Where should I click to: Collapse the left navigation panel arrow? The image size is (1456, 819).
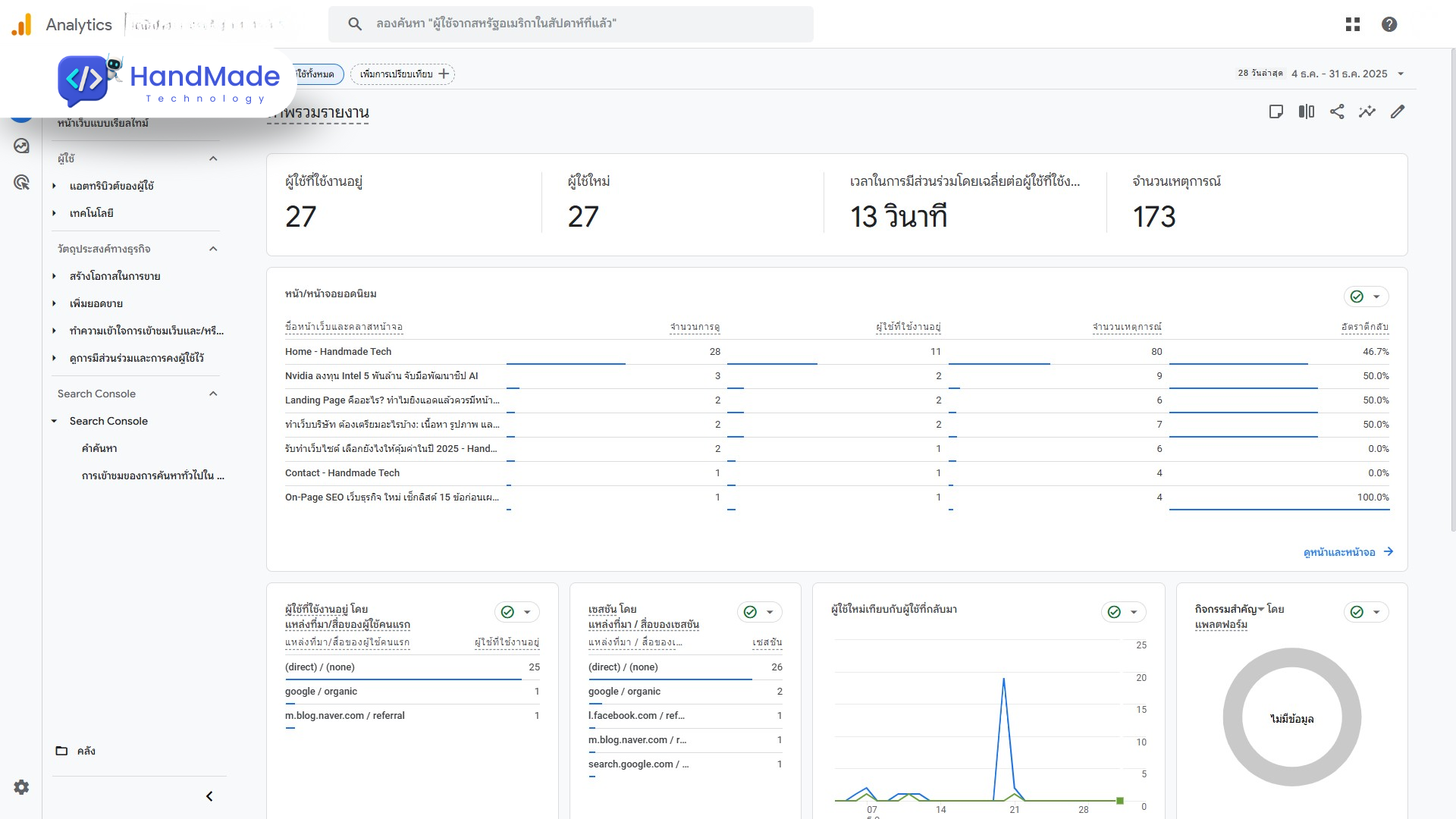tap(209, 796)
